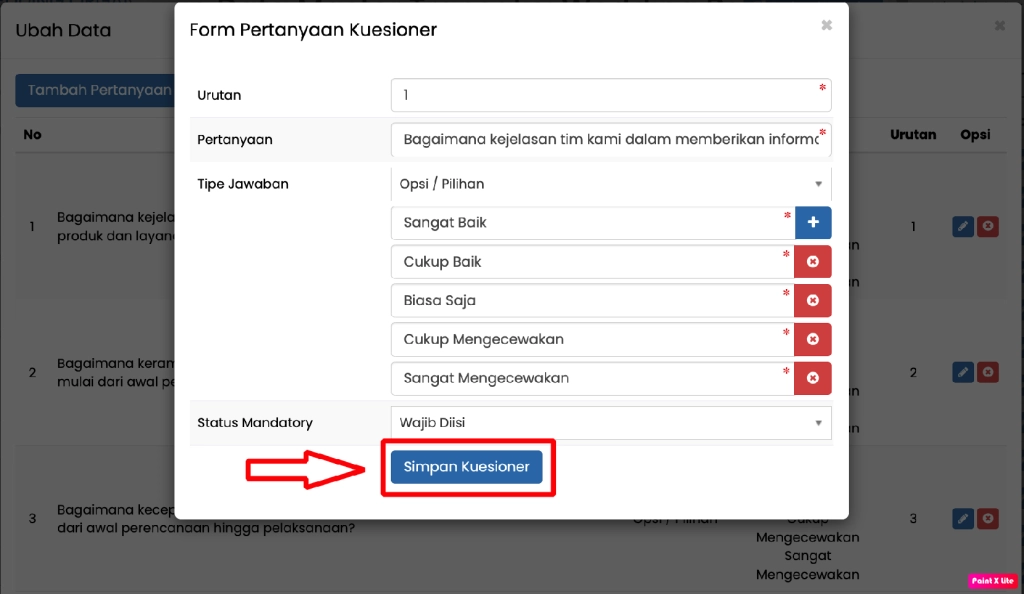This screenshot has height=594, width=1024.
Task: Edit question row 1 with pencil icon
Action: coord(962,227)
